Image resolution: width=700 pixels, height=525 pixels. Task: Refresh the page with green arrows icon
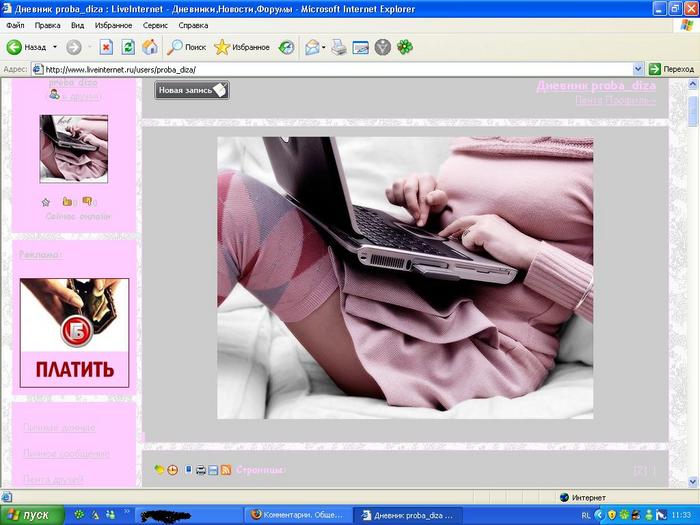128,47
